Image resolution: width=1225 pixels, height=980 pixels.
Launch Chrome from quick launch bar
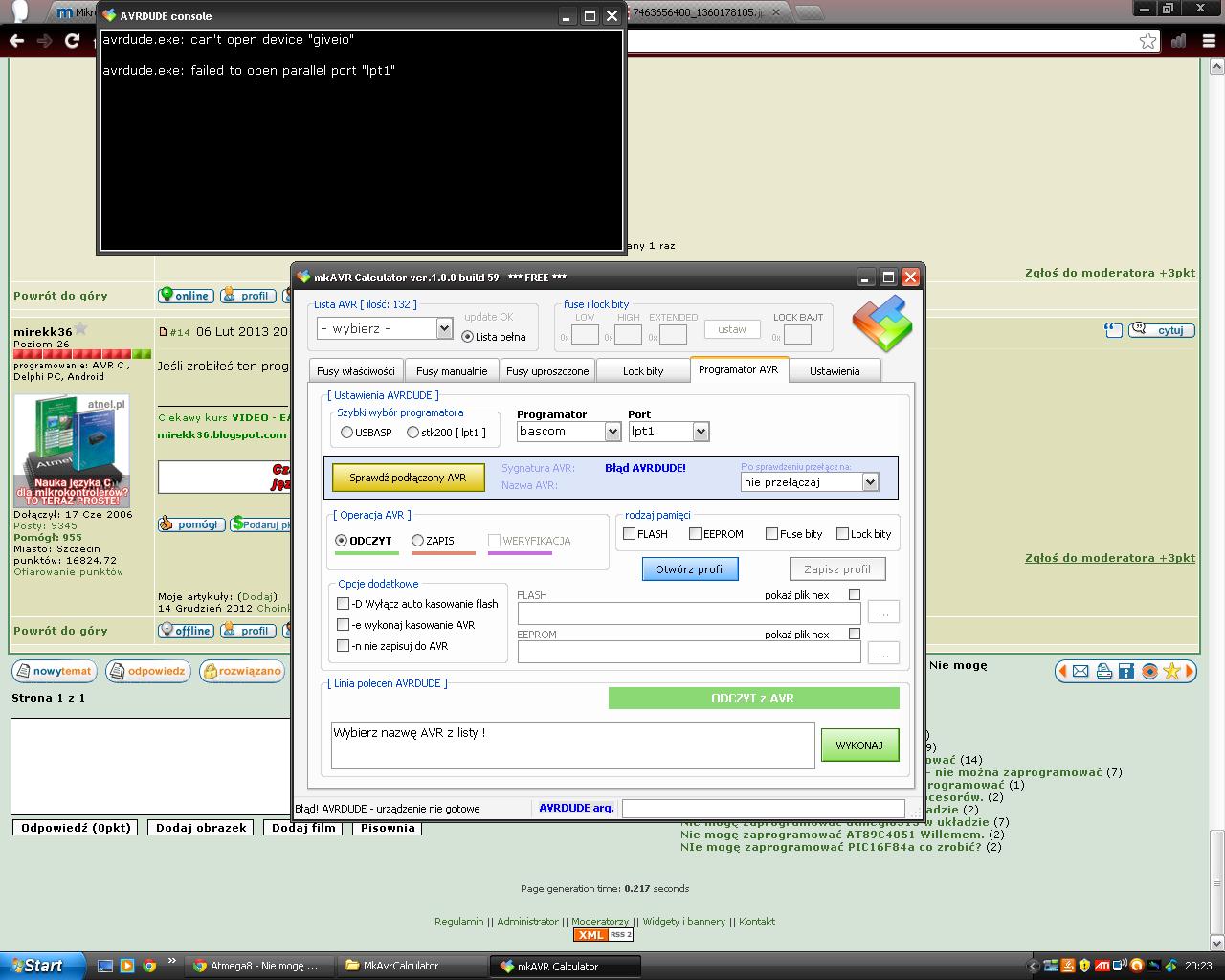(149, 966)
